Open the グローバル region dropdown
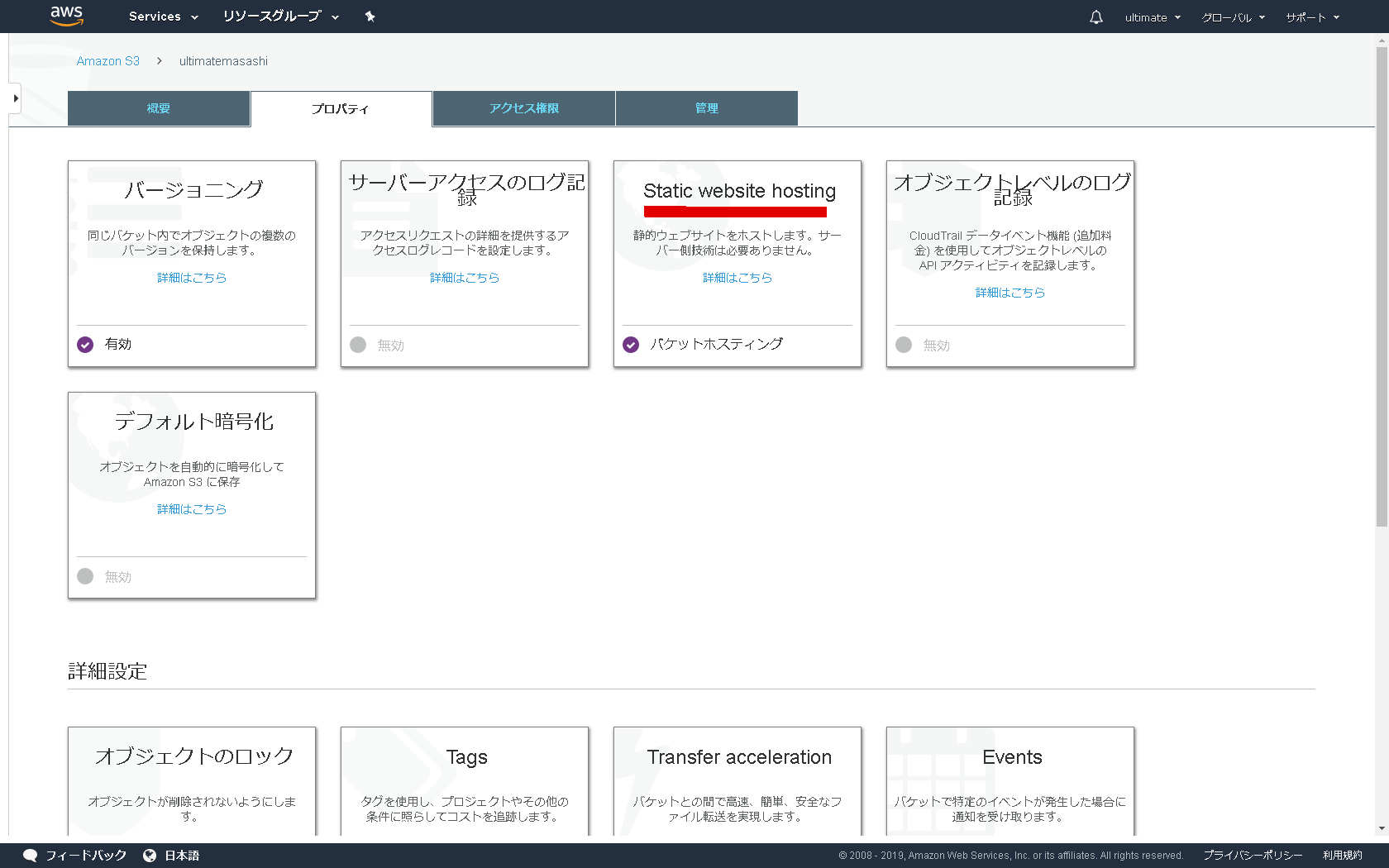 tap(1233, 17)
